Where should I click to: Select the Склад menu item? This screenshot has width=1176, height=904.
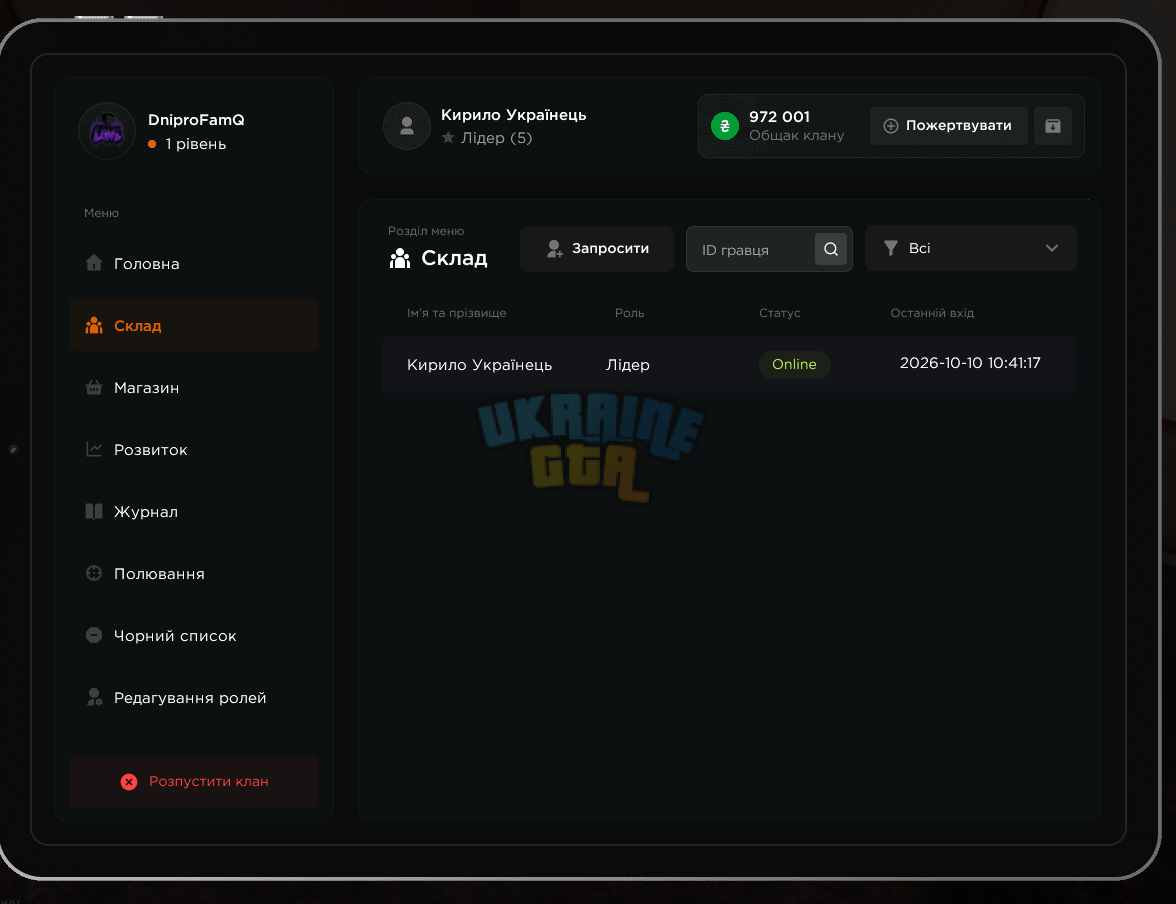(x=194, y=325)
